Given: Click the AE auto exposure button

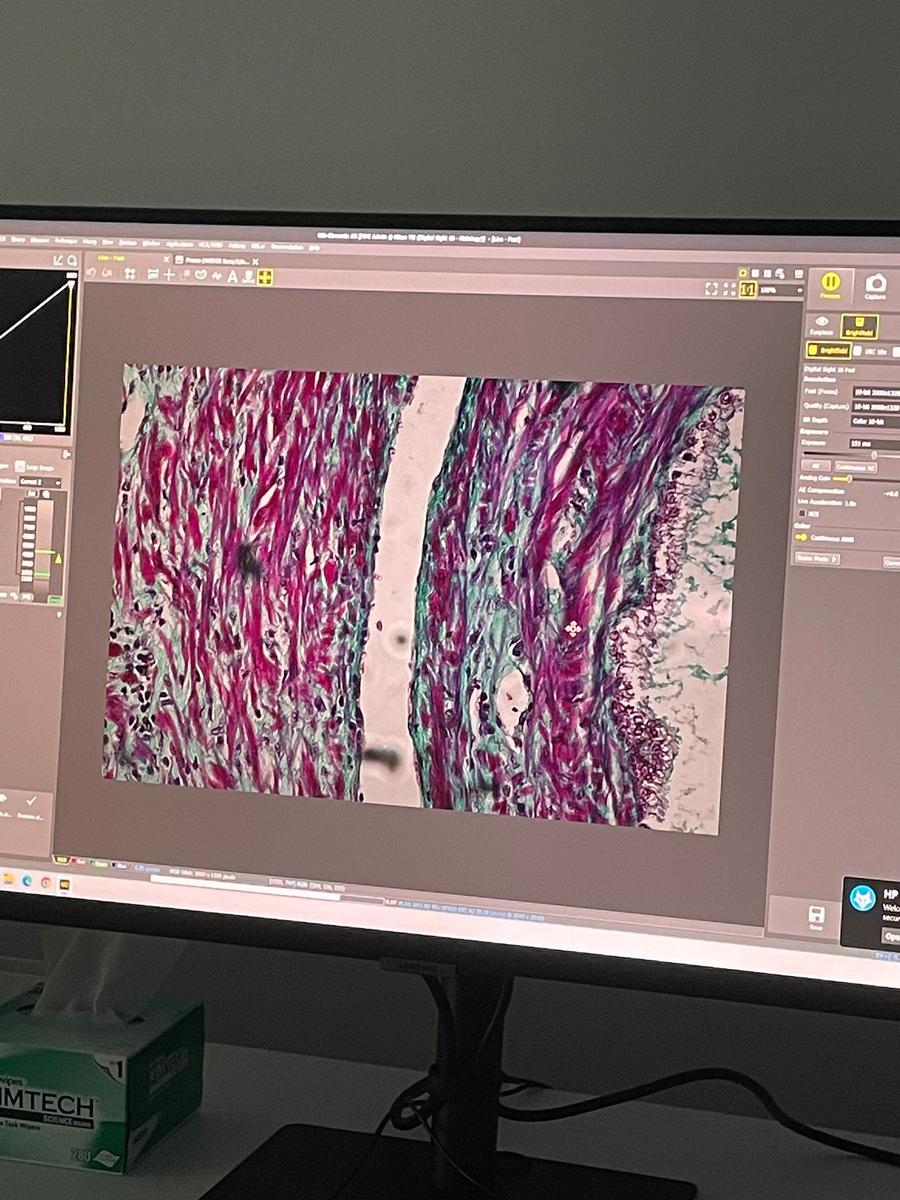Looking at the screenshot, I should click(x=815, y=466).
